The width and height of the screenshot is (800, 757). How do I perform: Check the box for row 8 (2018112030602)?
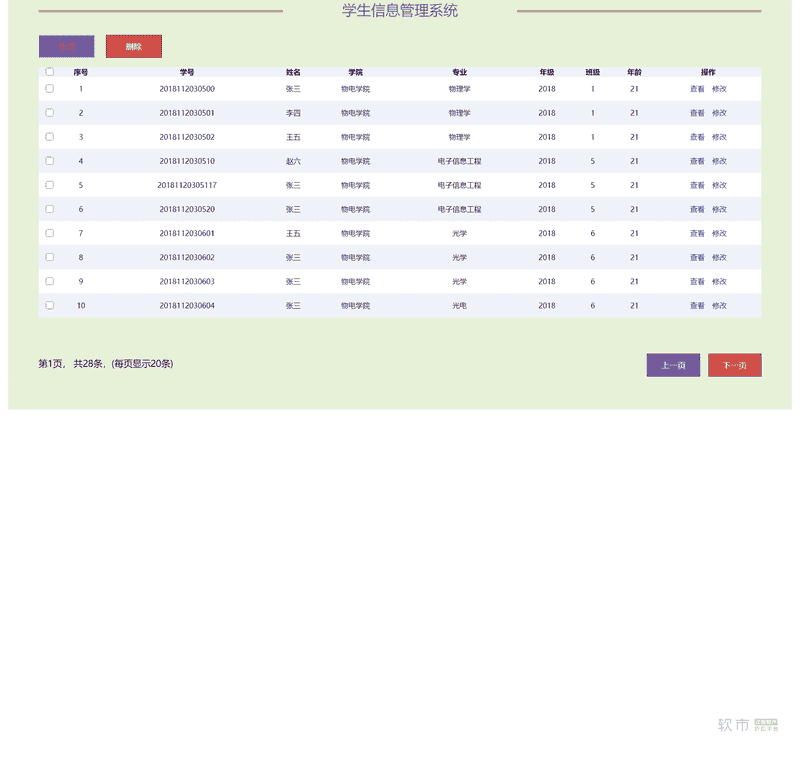coord(49,257)
